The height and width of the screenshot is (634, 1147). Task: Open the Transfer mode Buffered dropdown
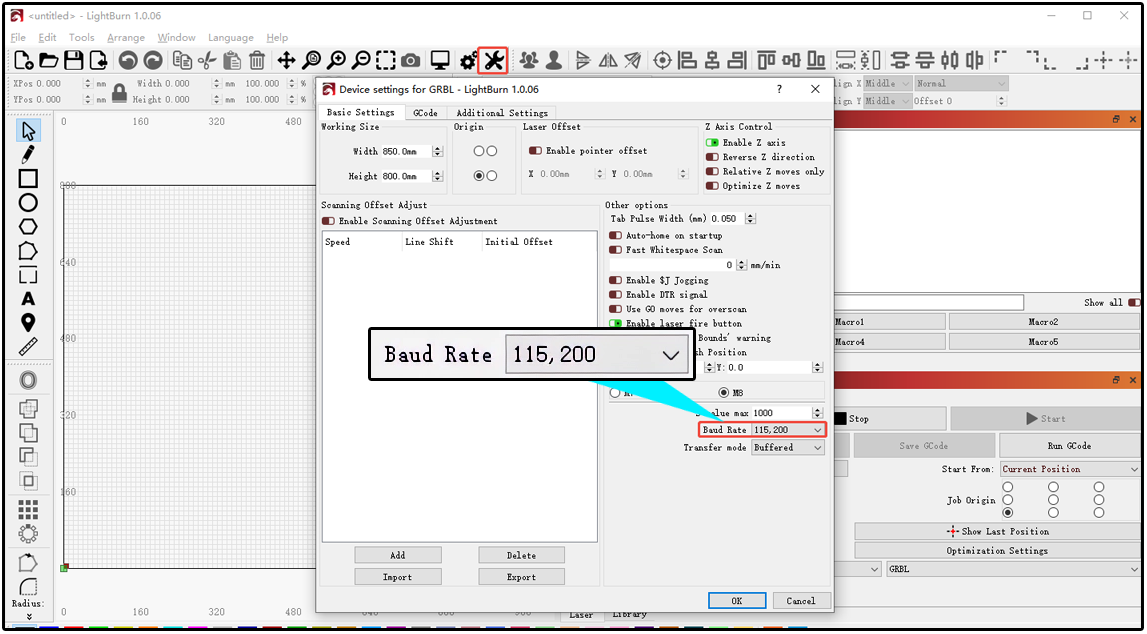[788, 448]
